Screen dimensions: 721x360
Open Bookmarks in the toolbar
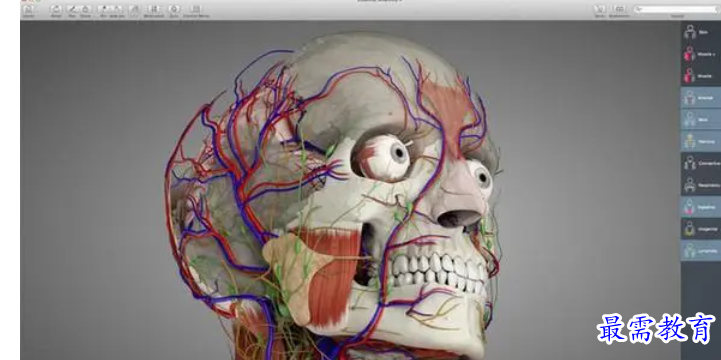(x=619, y=10)
